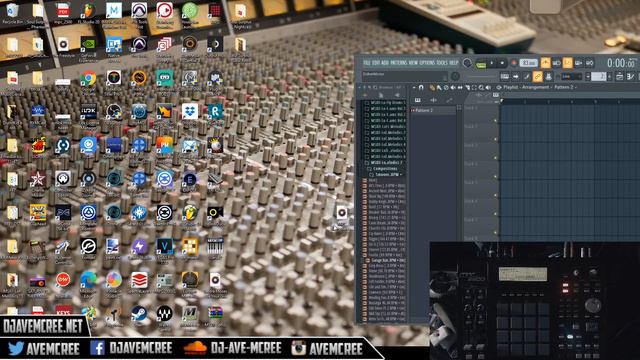Click the playlist piano roll view icon
Screen dimensions: 640x360
coord(418,100)
